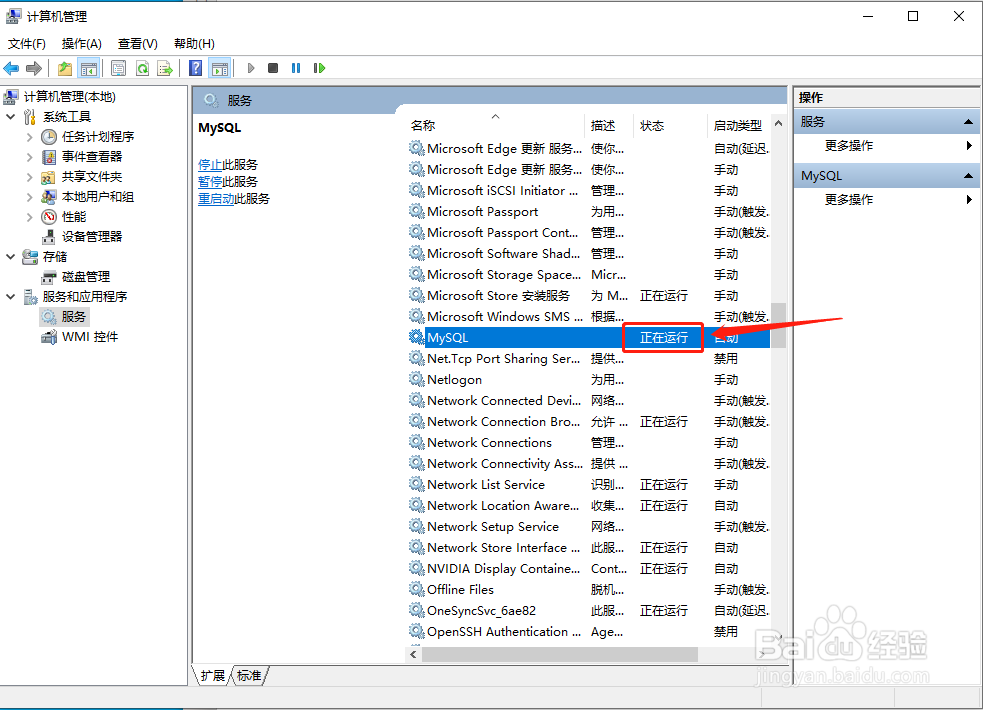This screenshot has width=983, height=710.
Task: Collapse the 存储 tree node
Action: 11,257
